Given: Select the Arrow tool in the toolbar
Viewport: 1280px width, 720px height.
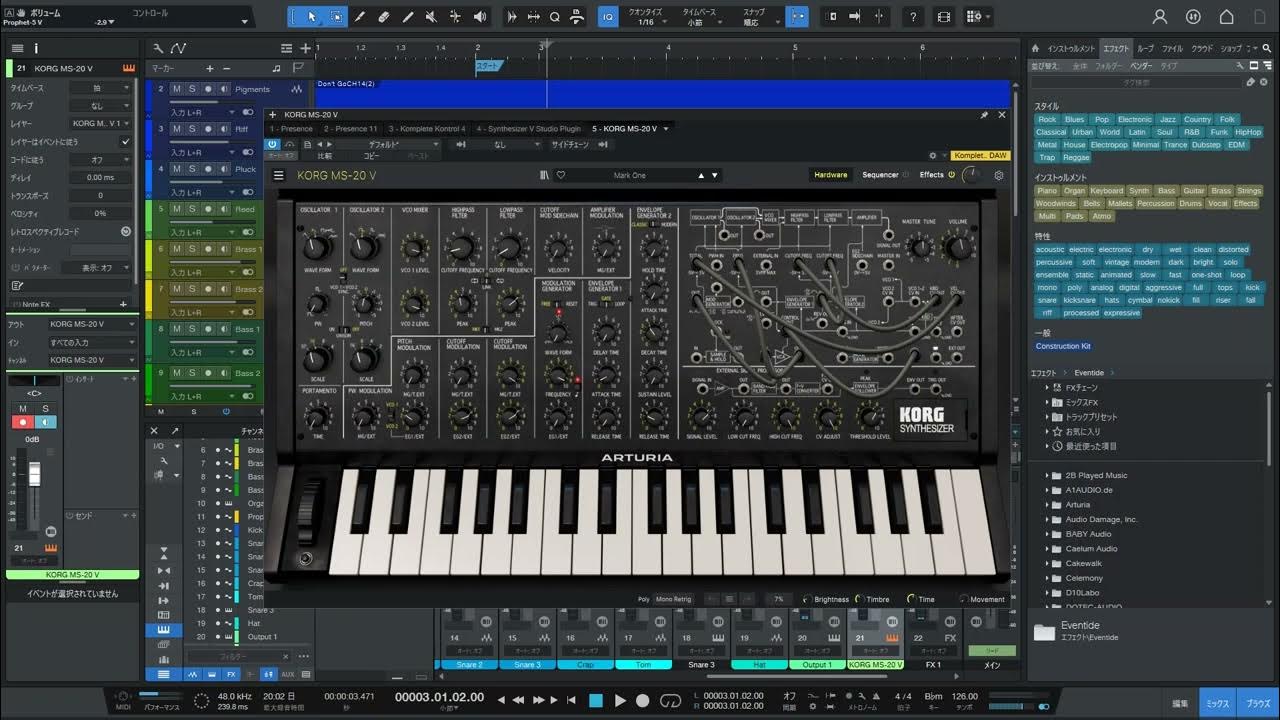Looking at the screenshot, I should pos(312,17).
